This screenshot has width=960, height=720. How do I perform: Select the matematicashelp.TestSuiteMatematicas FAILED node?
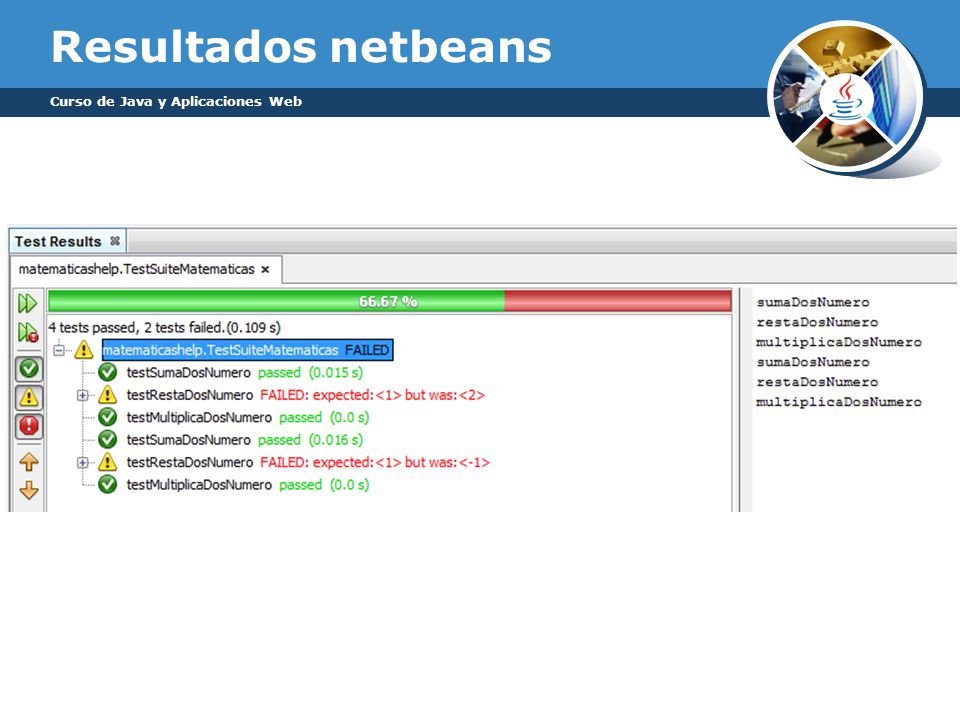coord(247,350)
